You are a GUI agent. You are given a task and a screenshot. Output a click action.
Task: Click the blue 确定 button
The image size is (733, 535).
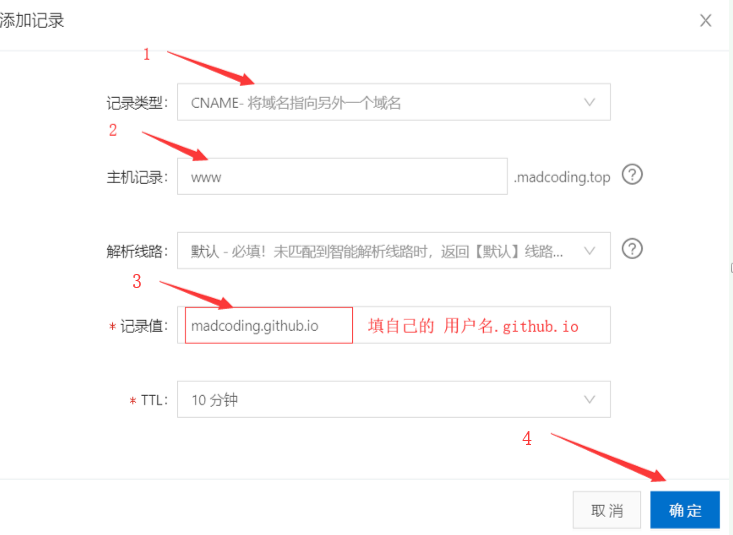click(685, 510)
